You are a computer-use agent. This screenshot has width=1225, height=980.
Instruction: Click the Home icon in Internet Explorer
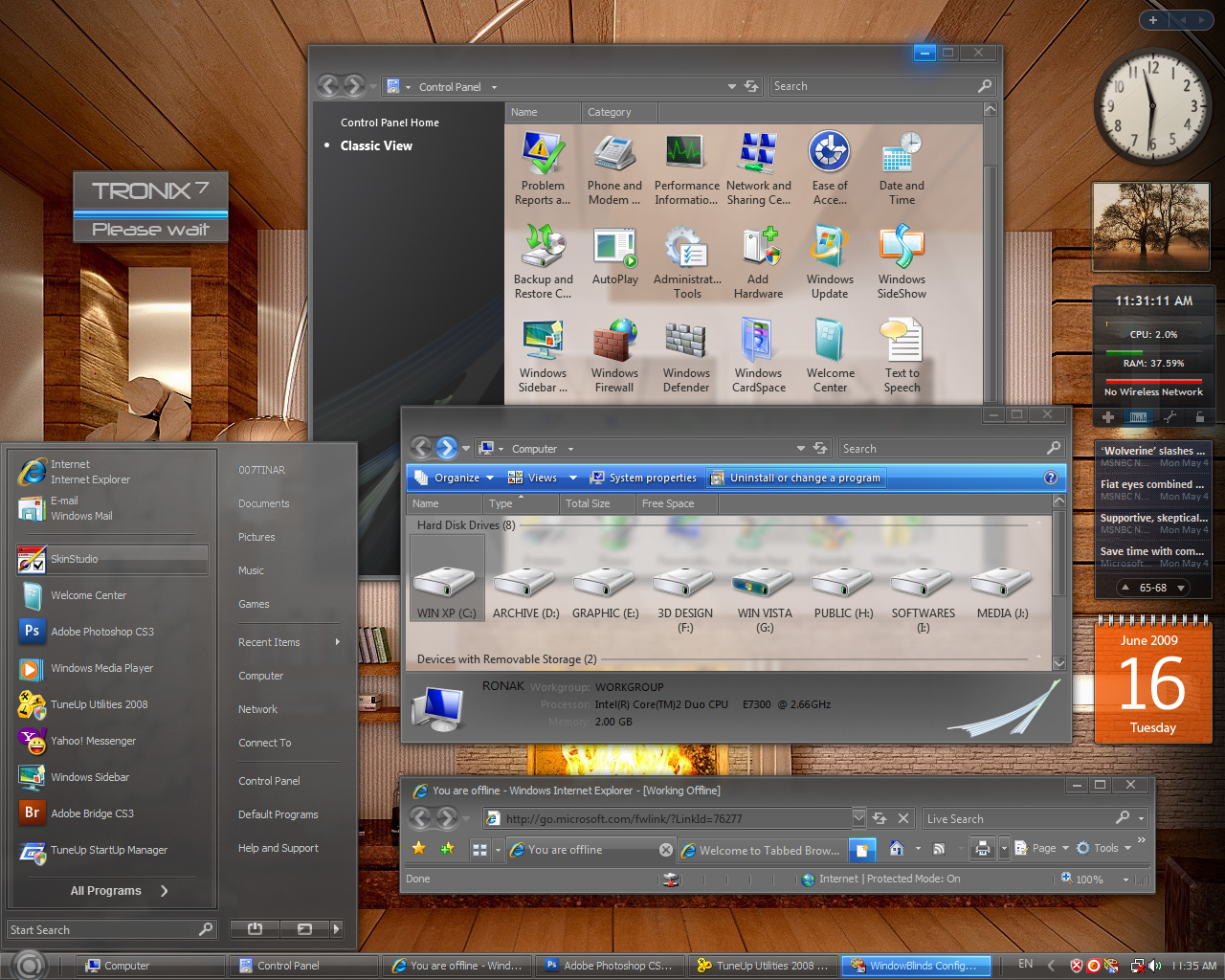896,849
